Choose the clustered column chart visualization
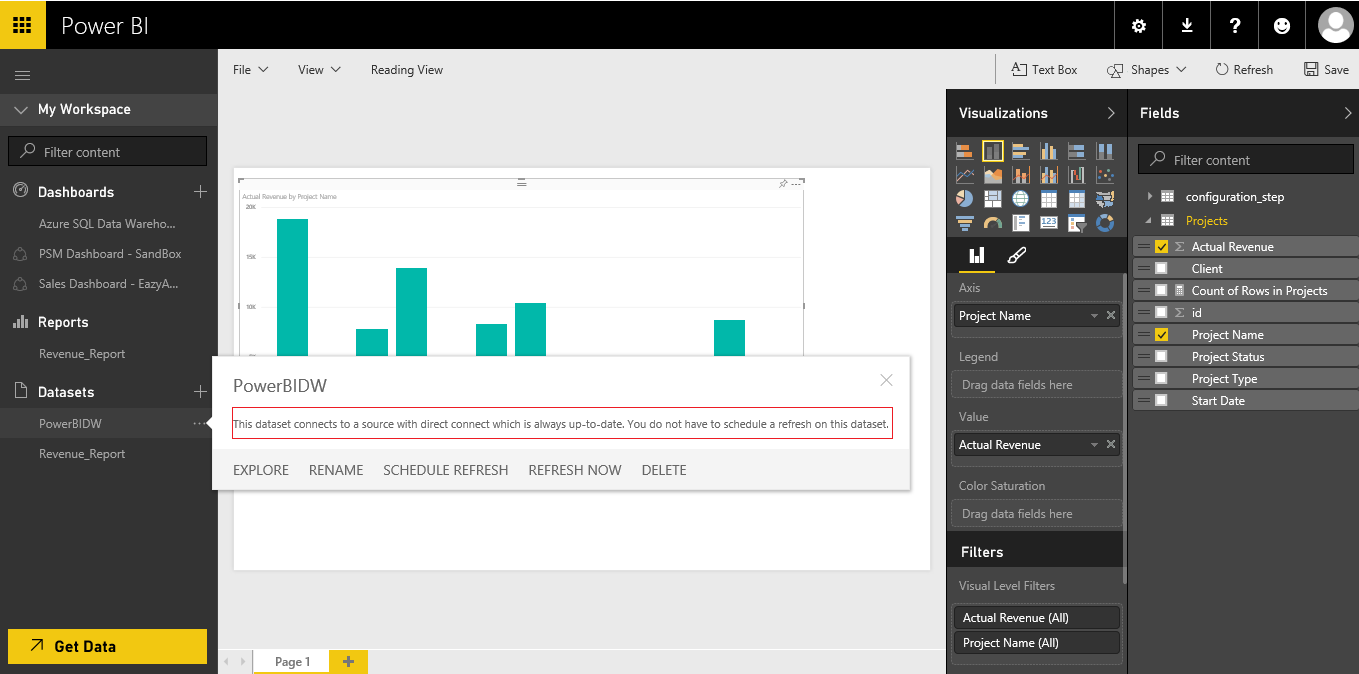 pos(1049,151)
